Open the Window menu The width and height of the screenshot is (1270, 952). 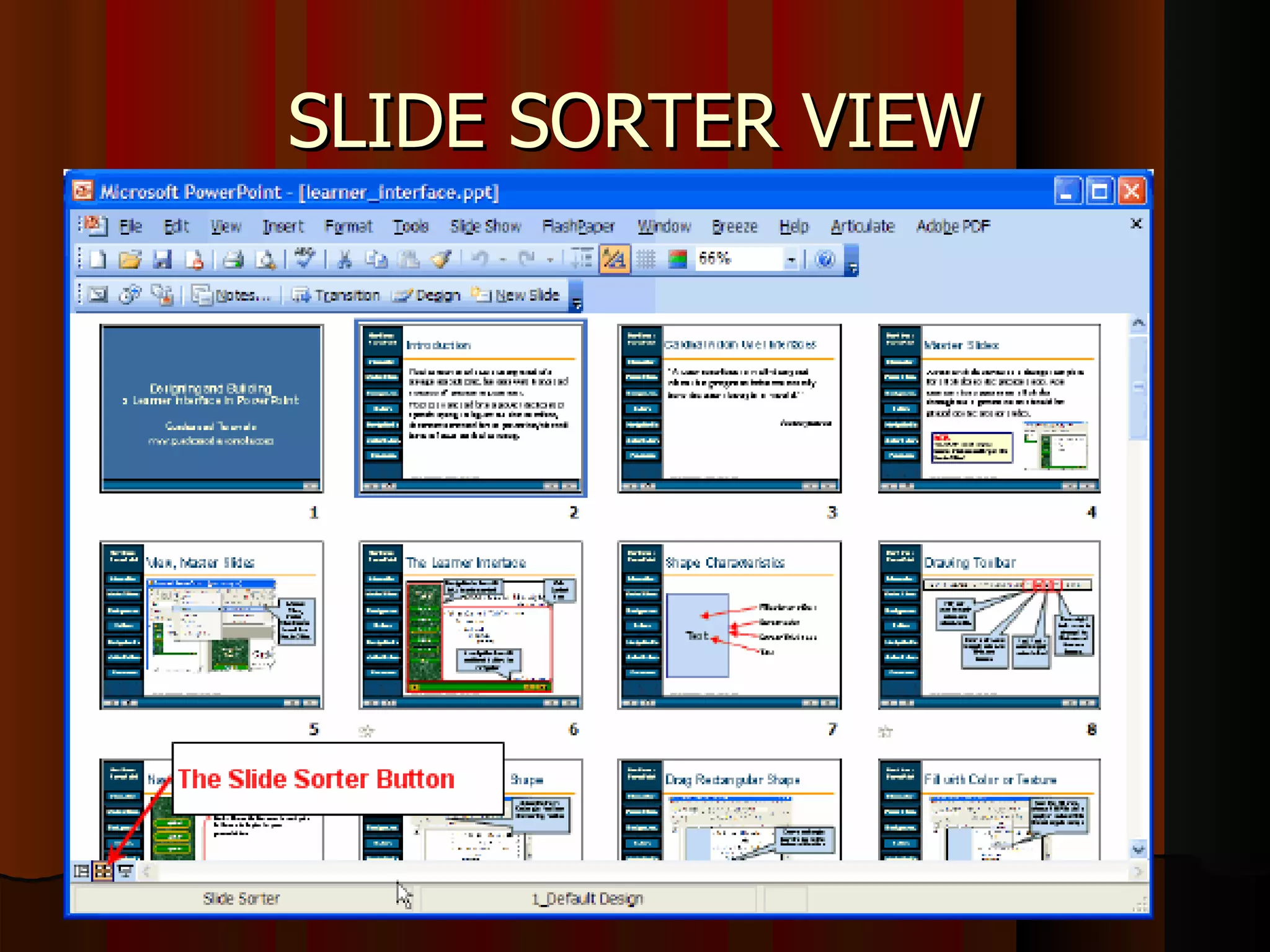pos(664,226)
